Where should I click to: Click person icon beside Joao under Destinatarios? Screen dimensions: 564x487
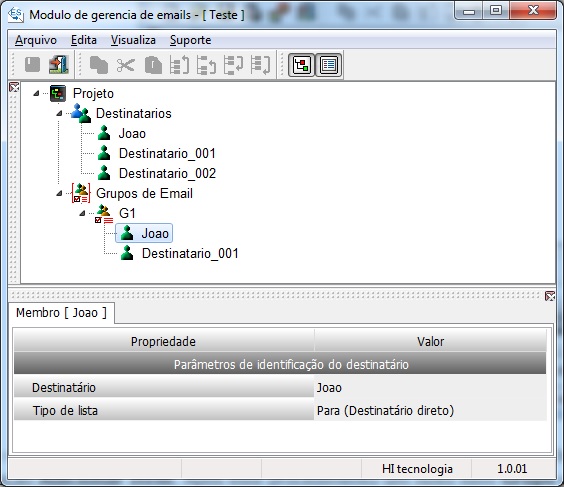pos(104,133)
